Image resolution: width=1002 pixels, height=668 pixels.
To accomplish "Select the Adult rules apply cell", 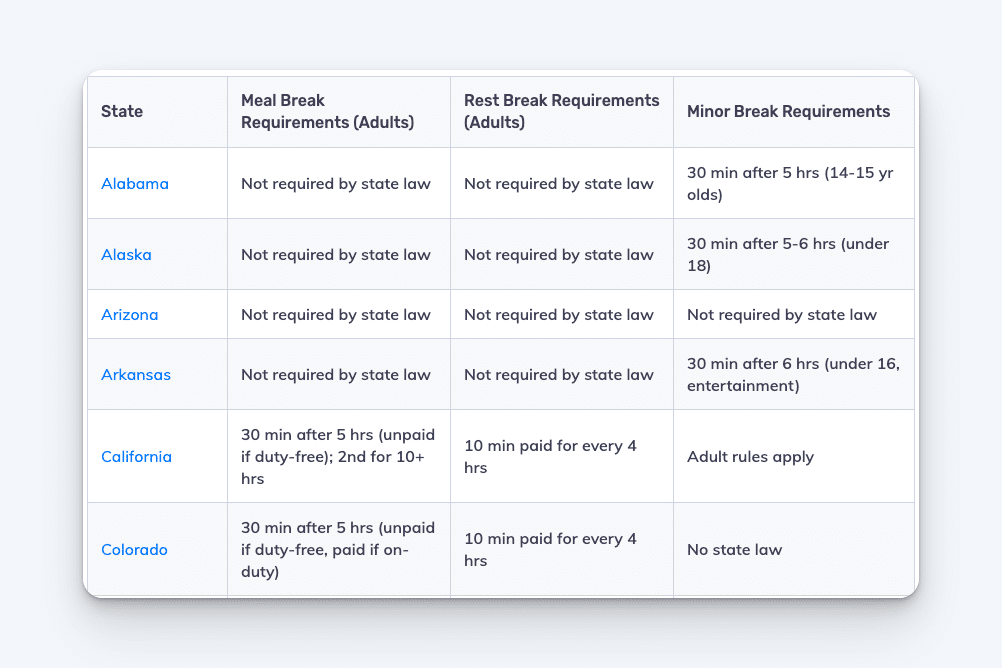I will click(x=794, y=456).
